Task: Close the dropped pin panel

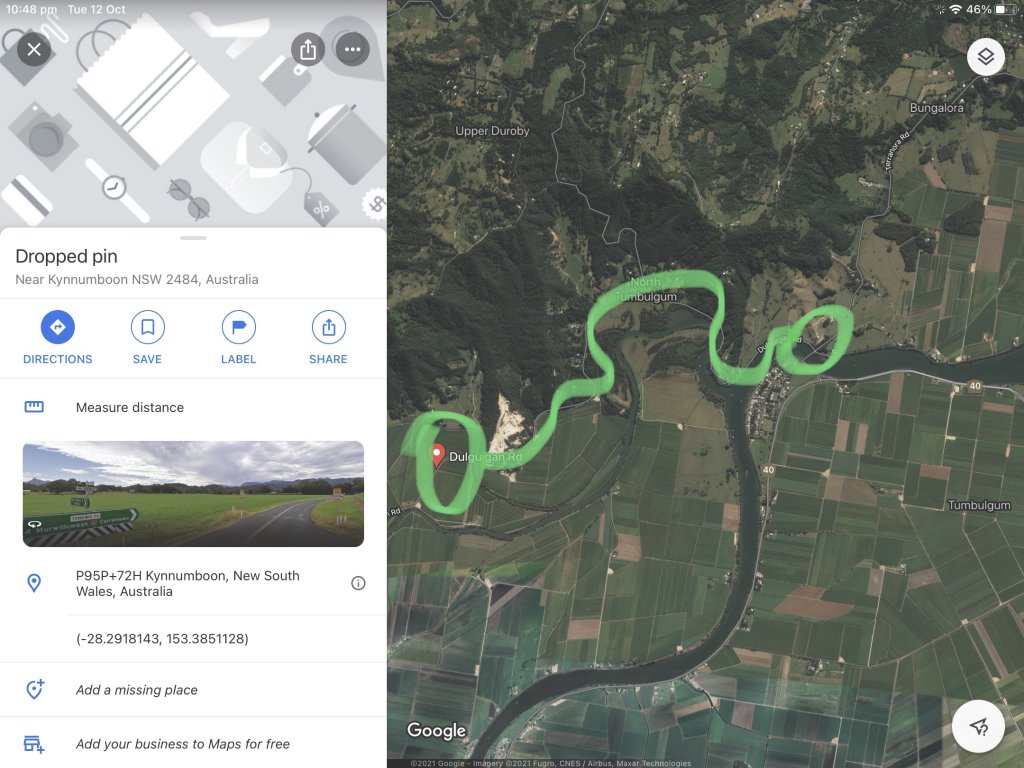Action: pyautogui.click(x=34, y=49)
